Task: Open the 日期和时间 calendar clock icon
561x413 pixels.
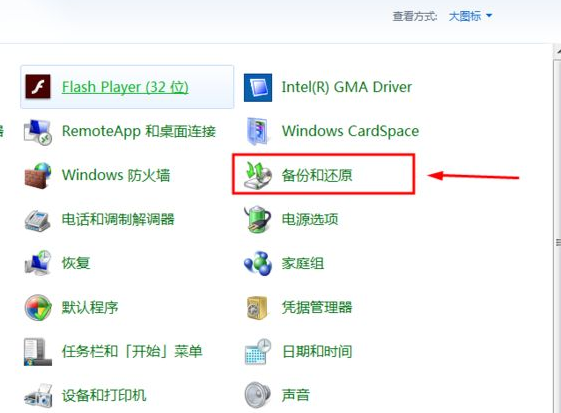Action: point(258,351)
